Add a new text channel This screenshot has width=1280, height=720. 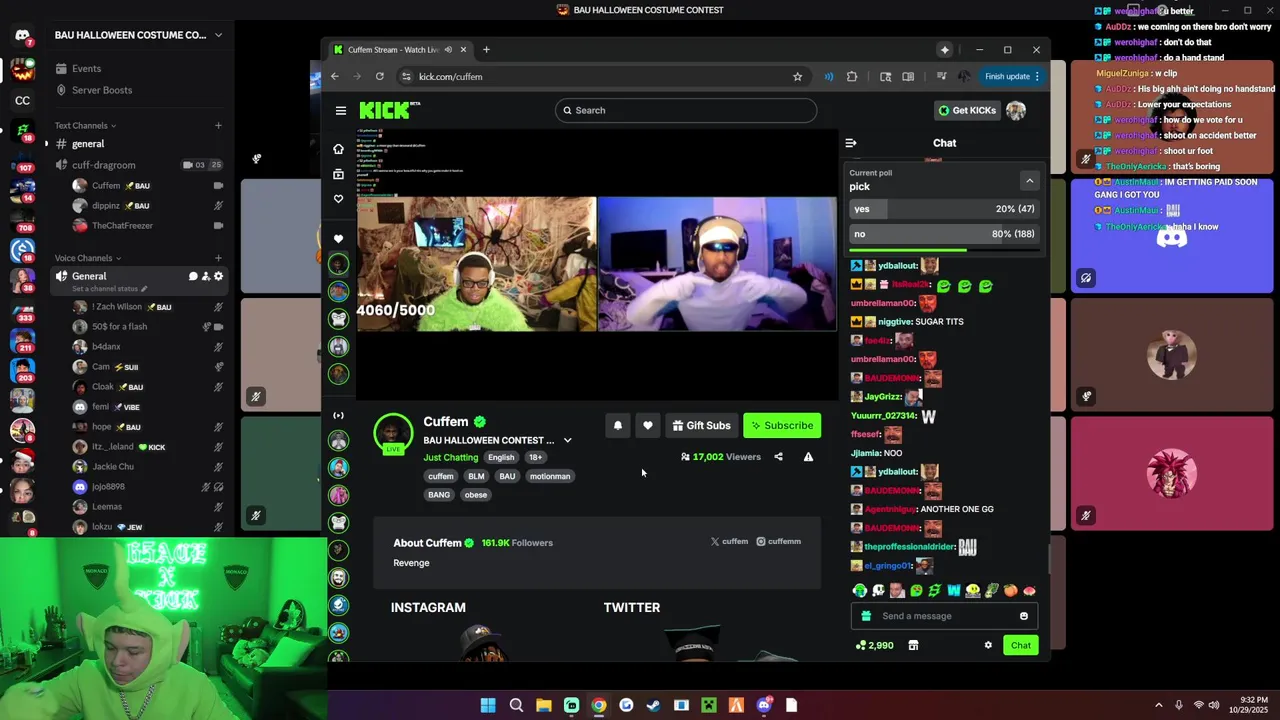218,126
